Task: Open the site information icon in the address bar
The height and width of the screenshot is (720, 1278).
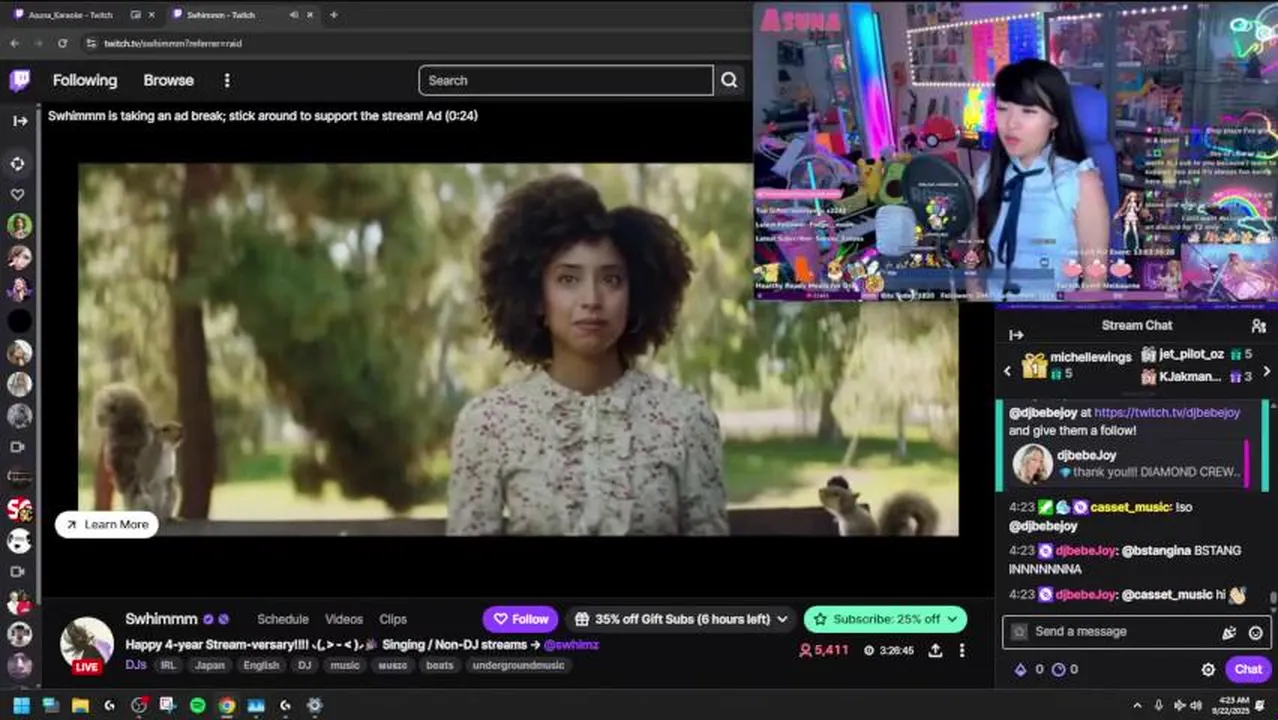Action: [x=91, y=43]
